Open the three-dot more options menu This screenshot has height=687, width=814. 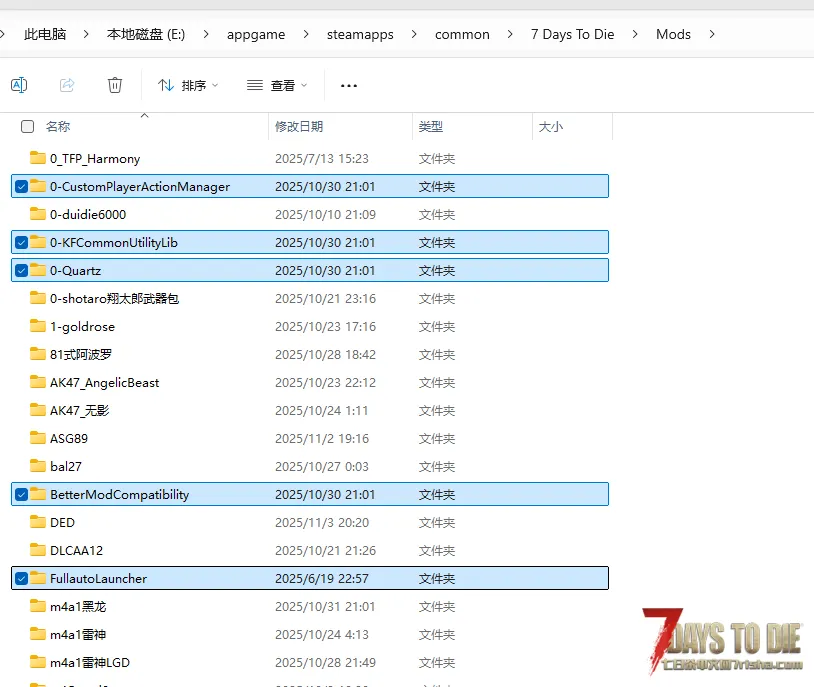tap(349, 86)
